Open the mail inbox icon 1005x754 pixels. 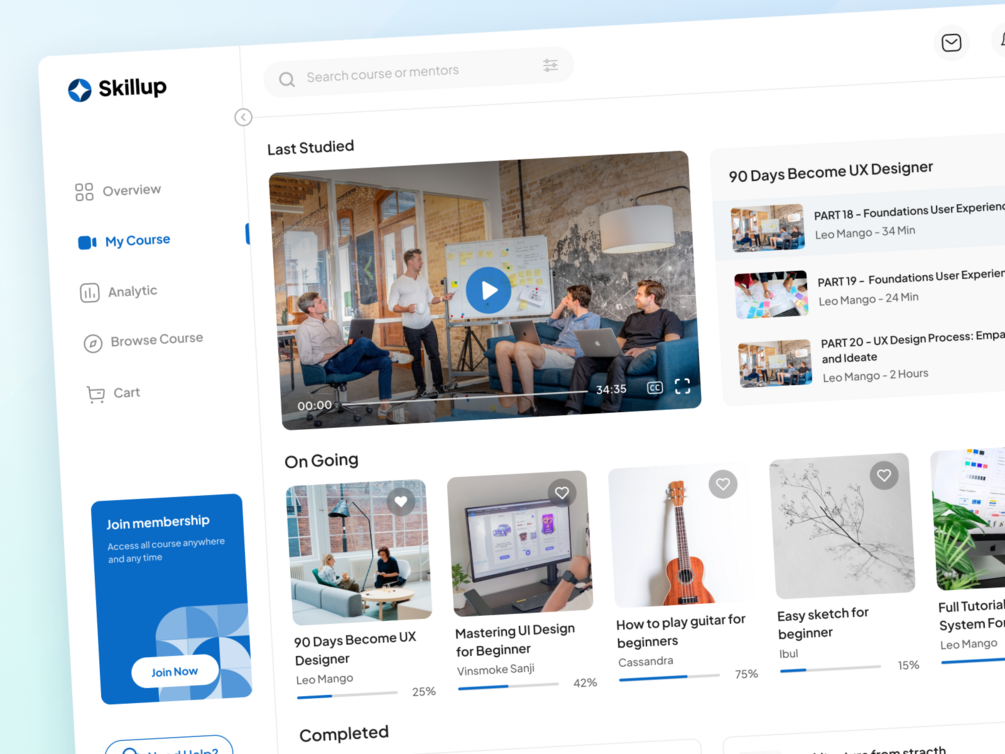click(x=951, y=43)
